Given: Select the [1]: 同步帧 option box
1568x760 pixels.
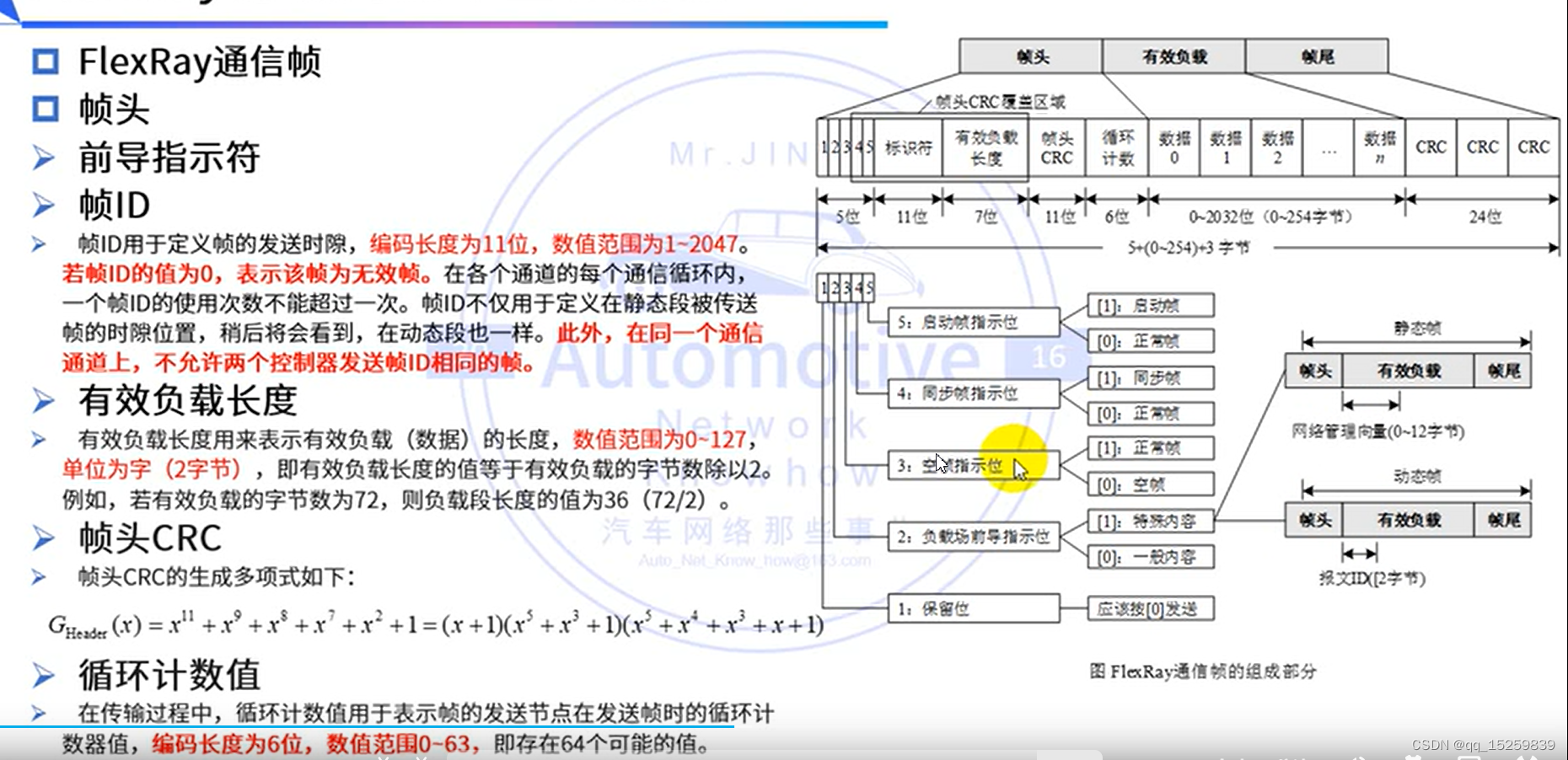Looking at the screenshot, I should pyautogui.click(x=1149, y=377).
